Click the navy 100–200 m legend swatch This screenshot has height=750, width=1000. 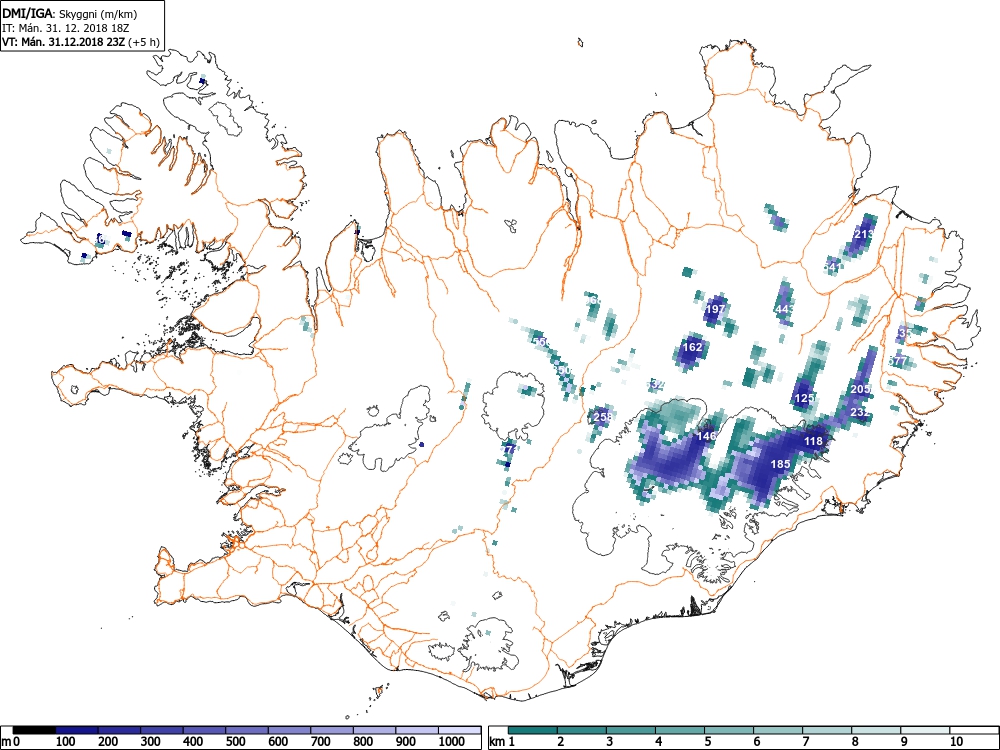(77, 730)
